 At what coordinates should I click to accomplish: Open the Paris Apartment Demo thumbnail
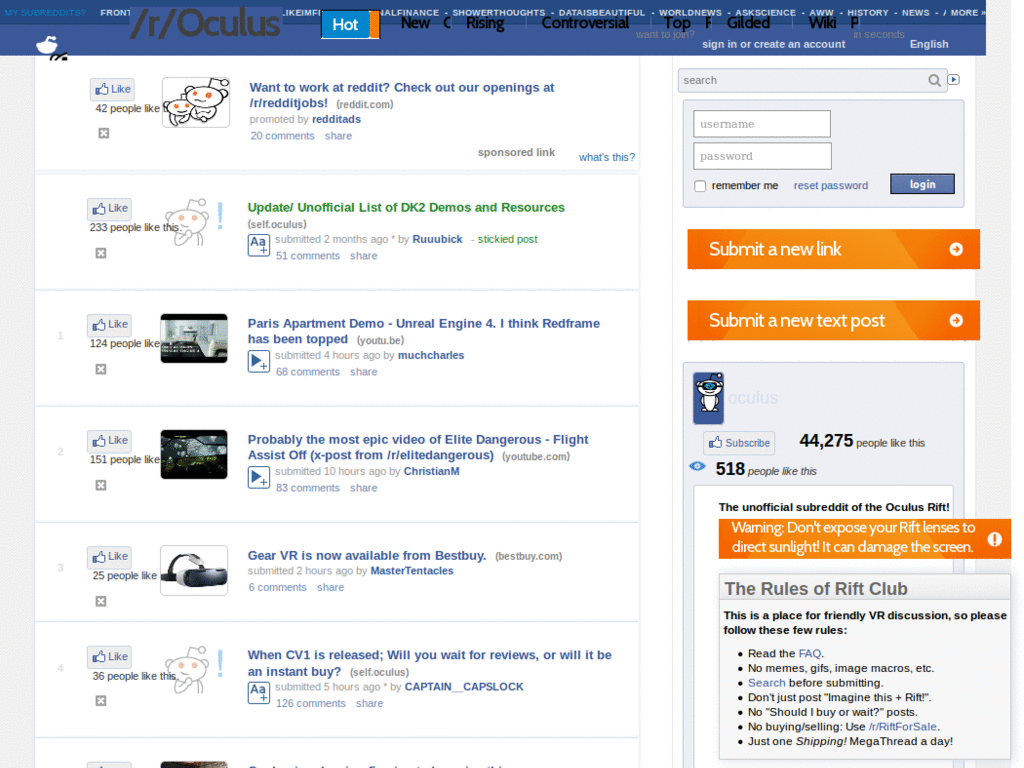[x=194, y=338]
